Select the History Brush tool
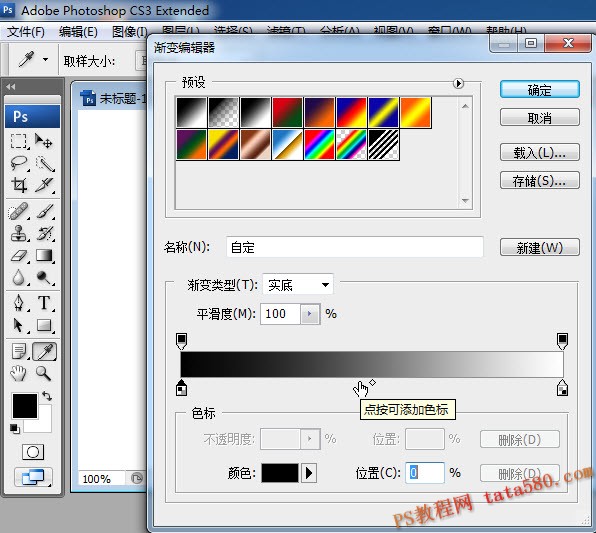 click(x=44, y=233)
